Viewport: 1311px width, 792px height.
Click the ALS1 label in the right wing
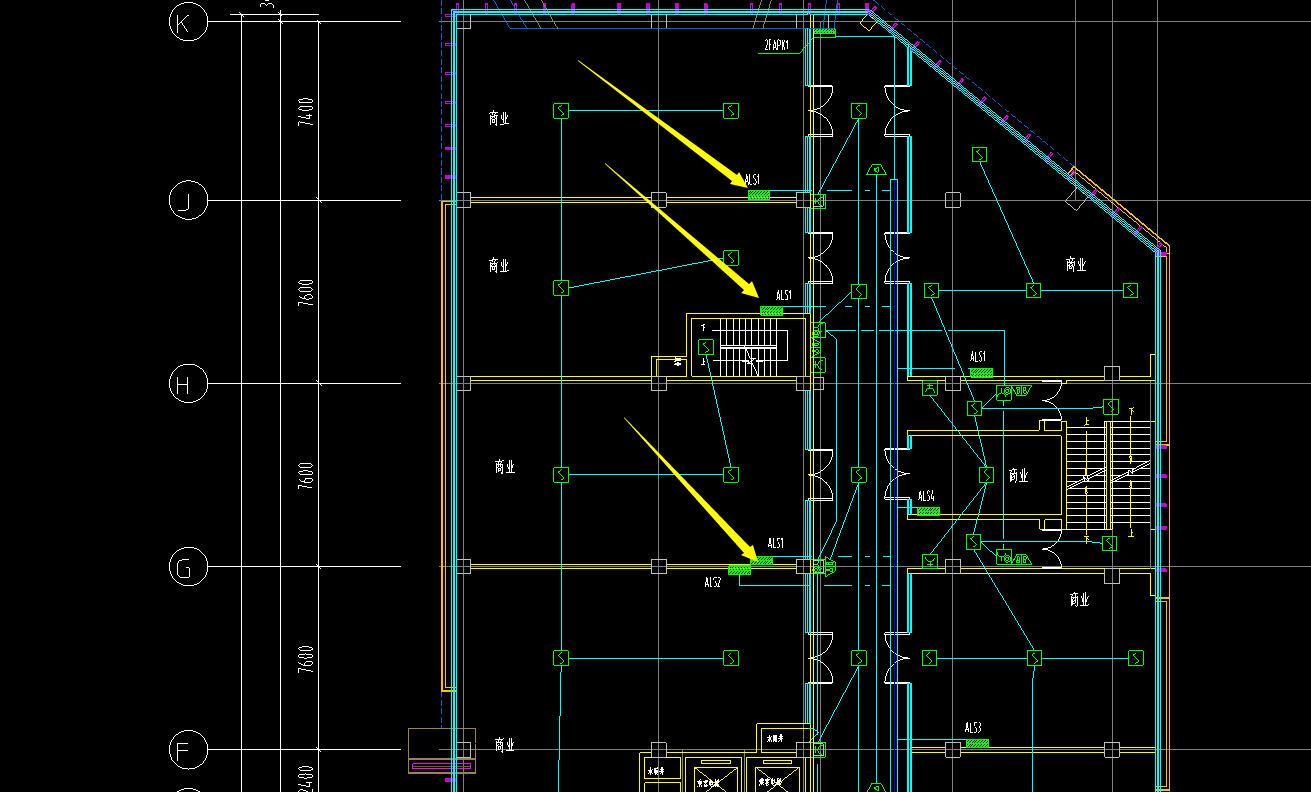[978, 357]
